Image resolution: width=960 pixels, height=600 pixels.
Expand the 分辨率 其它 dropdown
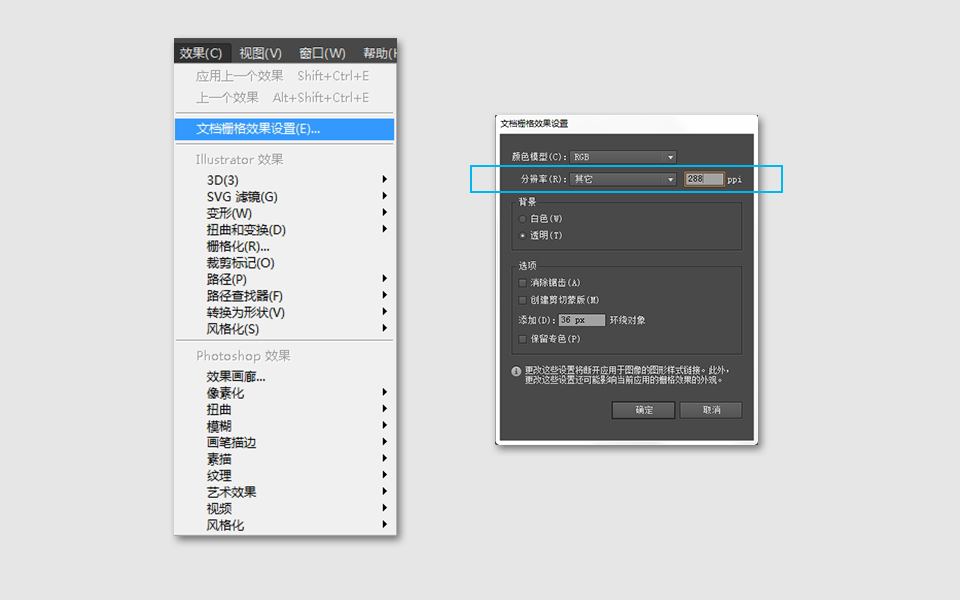click(x=623, y=179)
